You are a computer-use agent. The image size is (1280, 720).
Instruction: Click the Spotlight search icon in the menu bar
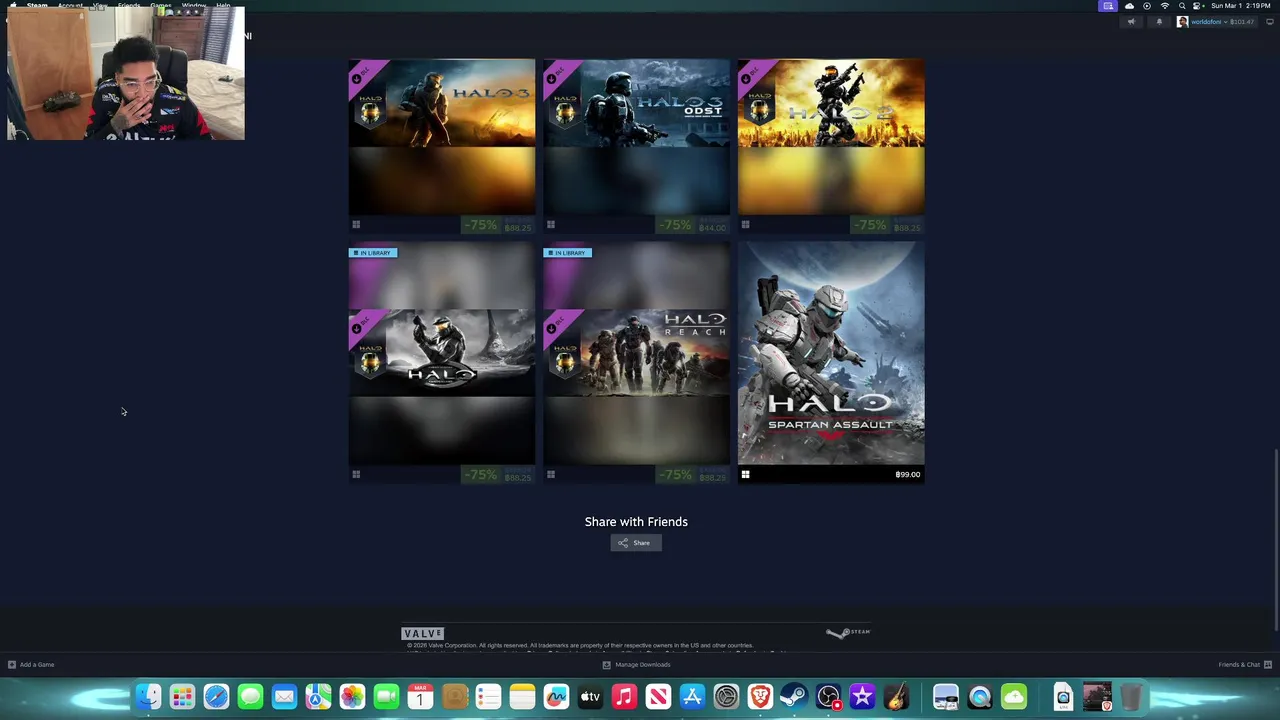(1182, 6)
